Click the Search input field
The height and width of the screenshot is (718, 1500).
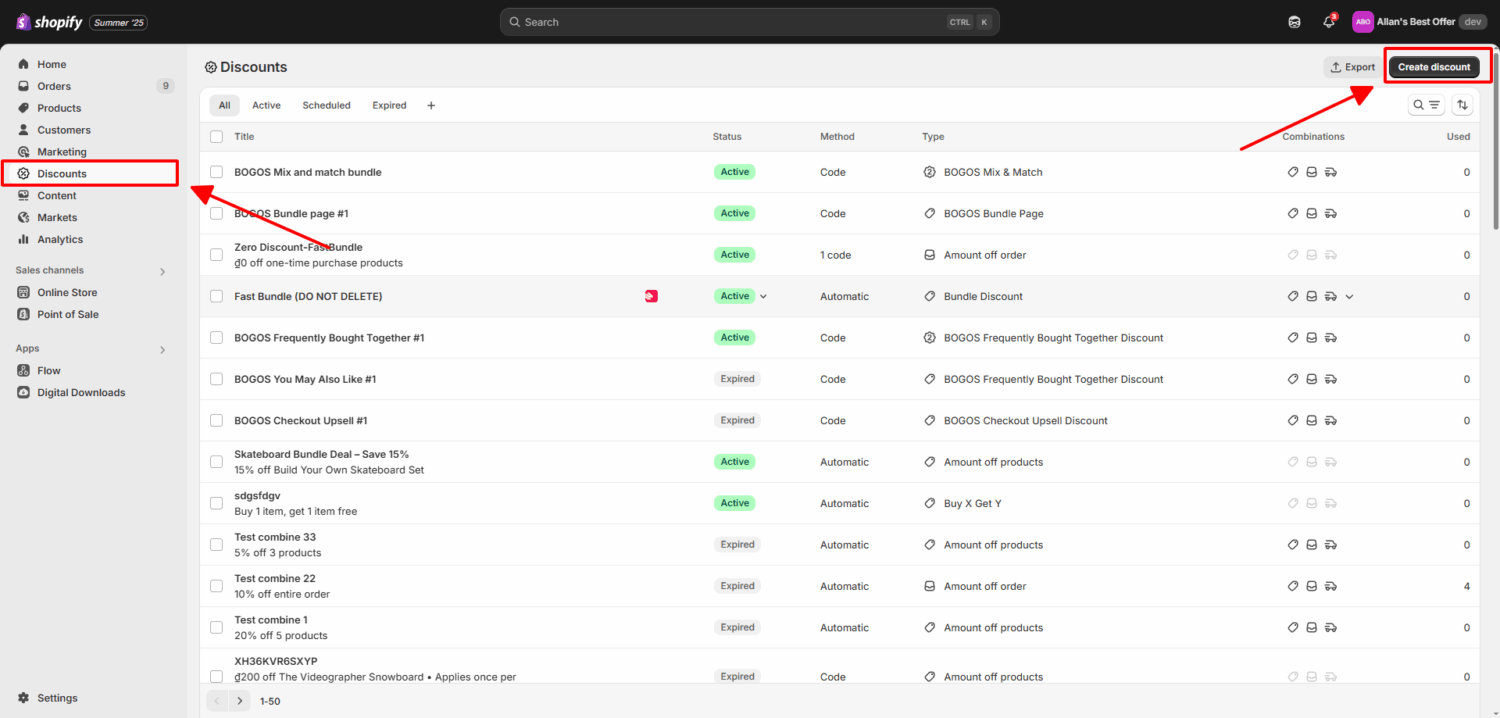[750, 22]
